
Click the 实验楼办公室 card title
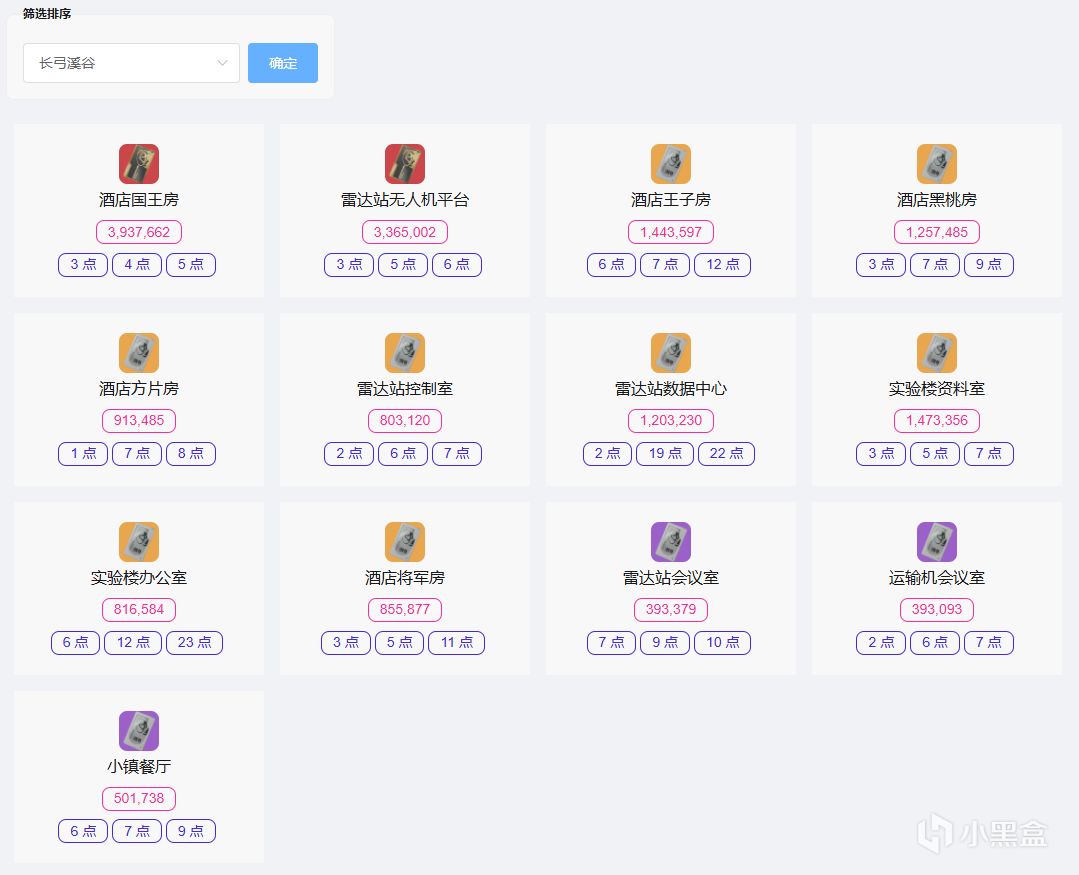[x=139, y=577]
